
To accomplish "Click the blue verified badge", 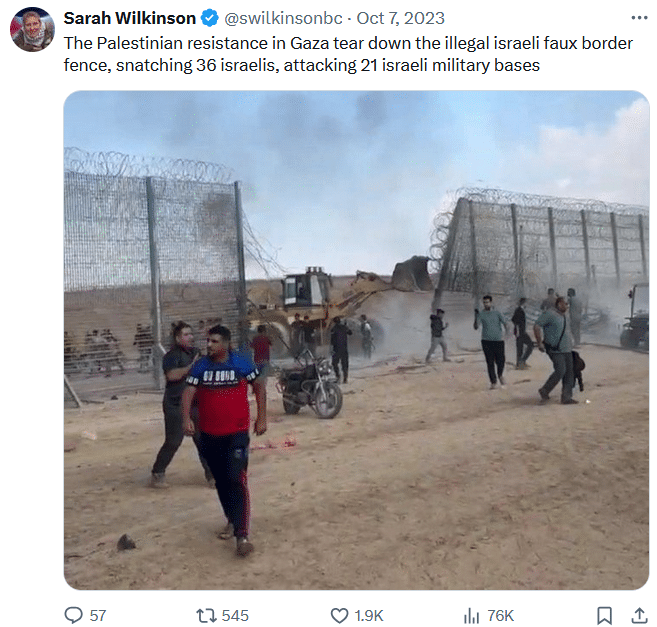I will pyautogui.click(x=210, y=18).
